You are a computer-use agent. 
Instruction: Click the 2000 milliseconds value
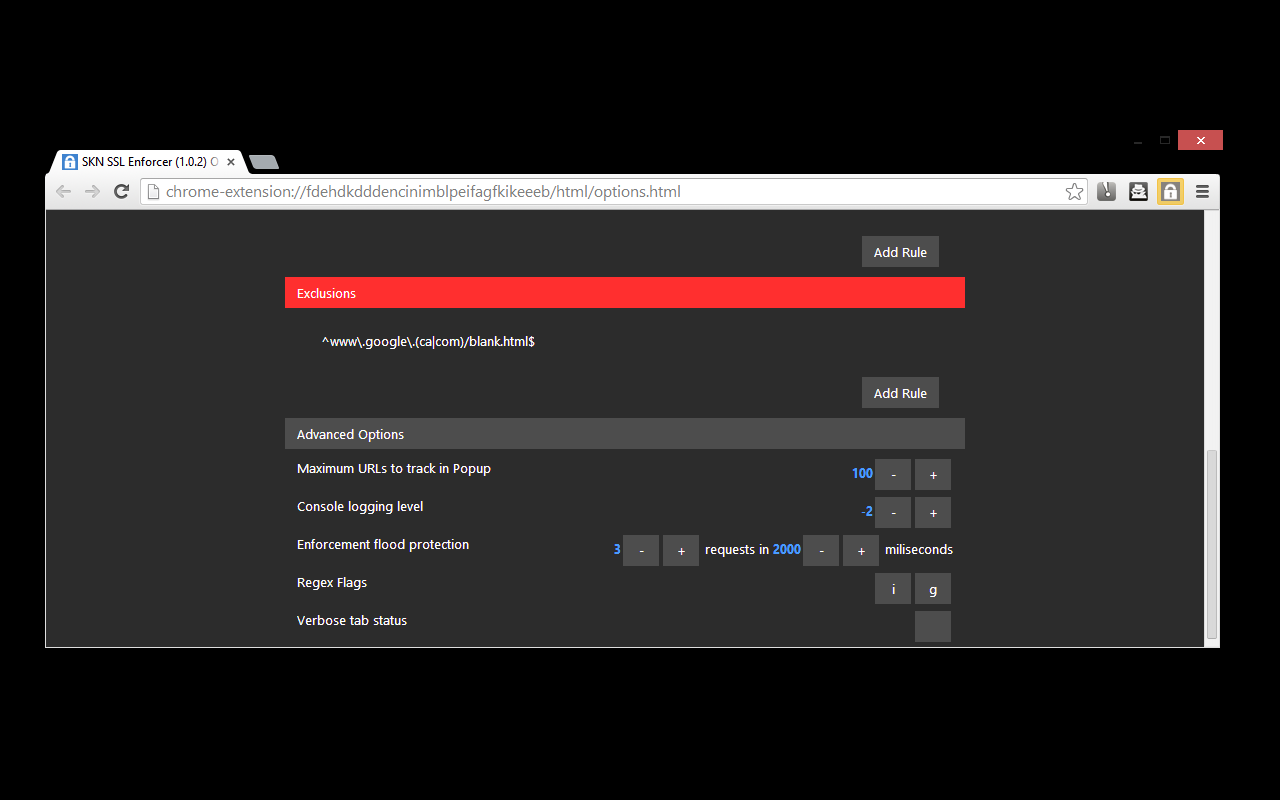click(x=787, y=549)
